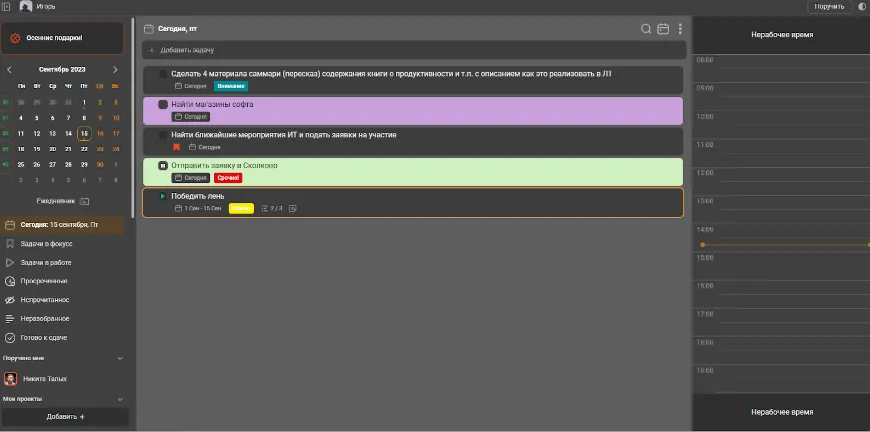The height and width of the screenshot is (432, 870).
Task: Click the search magnifier icon
Action: pos(646,29)
